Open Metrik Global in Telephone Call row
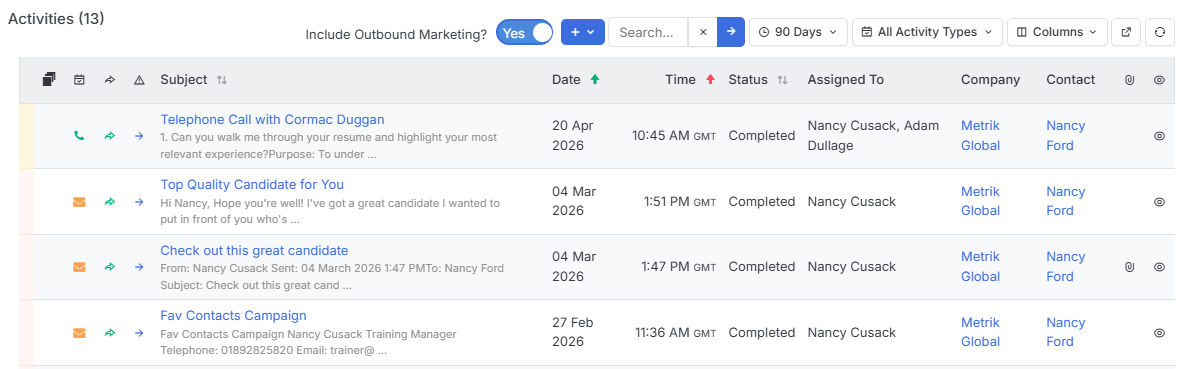1200x369 pixels. click(980, 136)
